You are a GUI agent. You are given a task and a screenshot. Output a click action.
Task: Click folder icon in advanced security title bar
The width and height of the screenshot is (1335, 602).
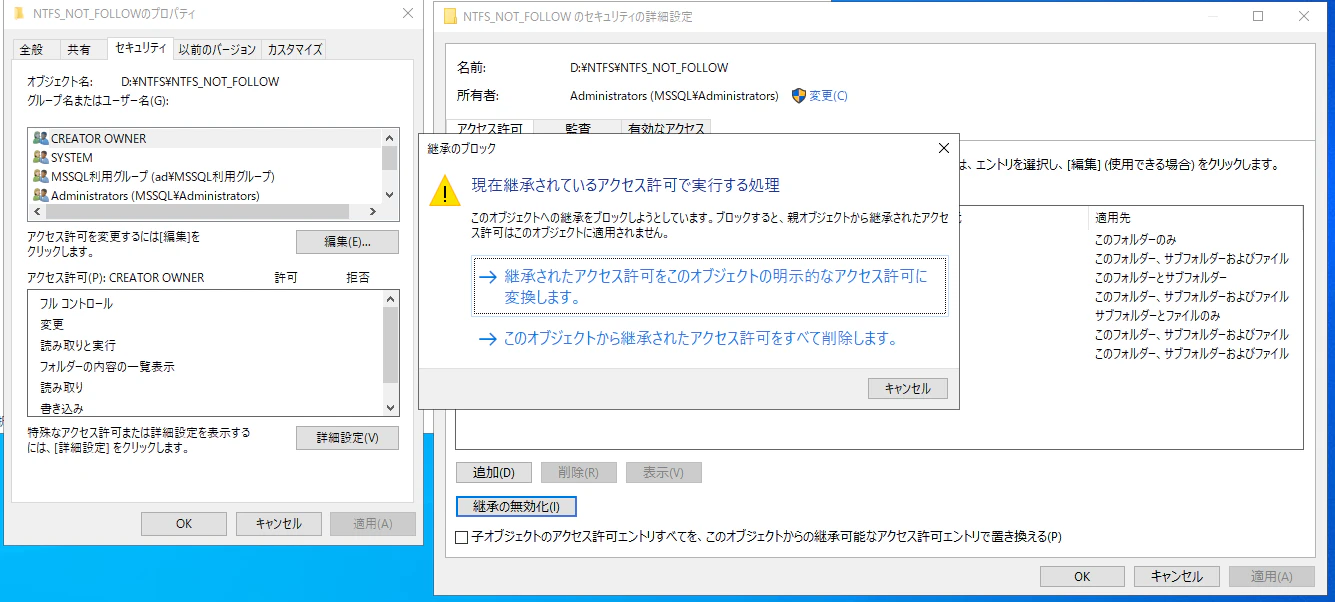click(x=449, y=16)
